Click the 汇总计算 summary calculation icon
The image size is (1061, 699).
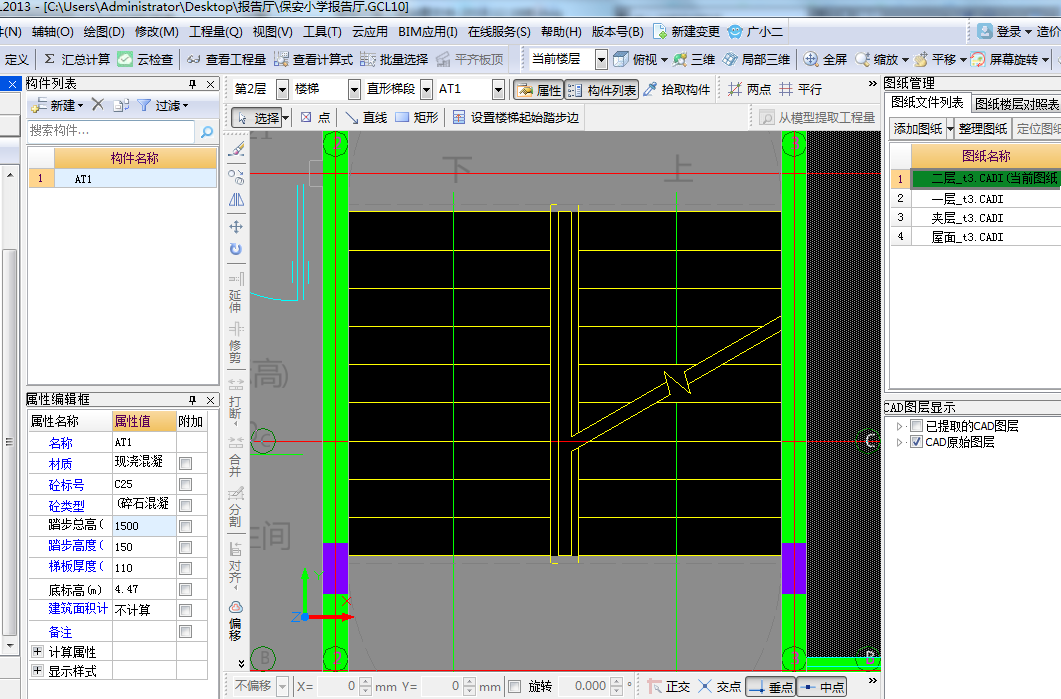click(x=49, y=60)
